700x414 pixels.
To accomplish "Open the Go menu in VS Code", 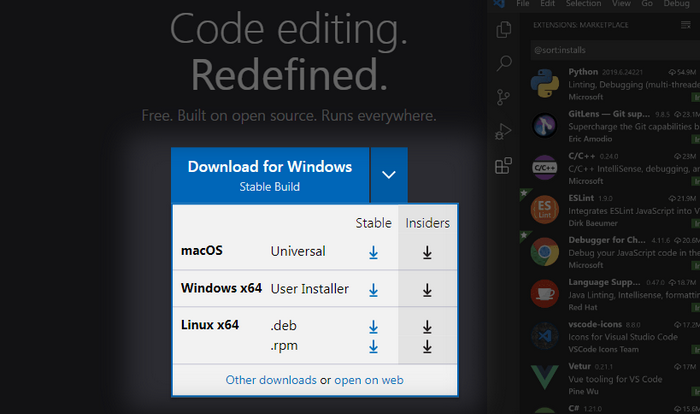I will click(x=647, y=4).
